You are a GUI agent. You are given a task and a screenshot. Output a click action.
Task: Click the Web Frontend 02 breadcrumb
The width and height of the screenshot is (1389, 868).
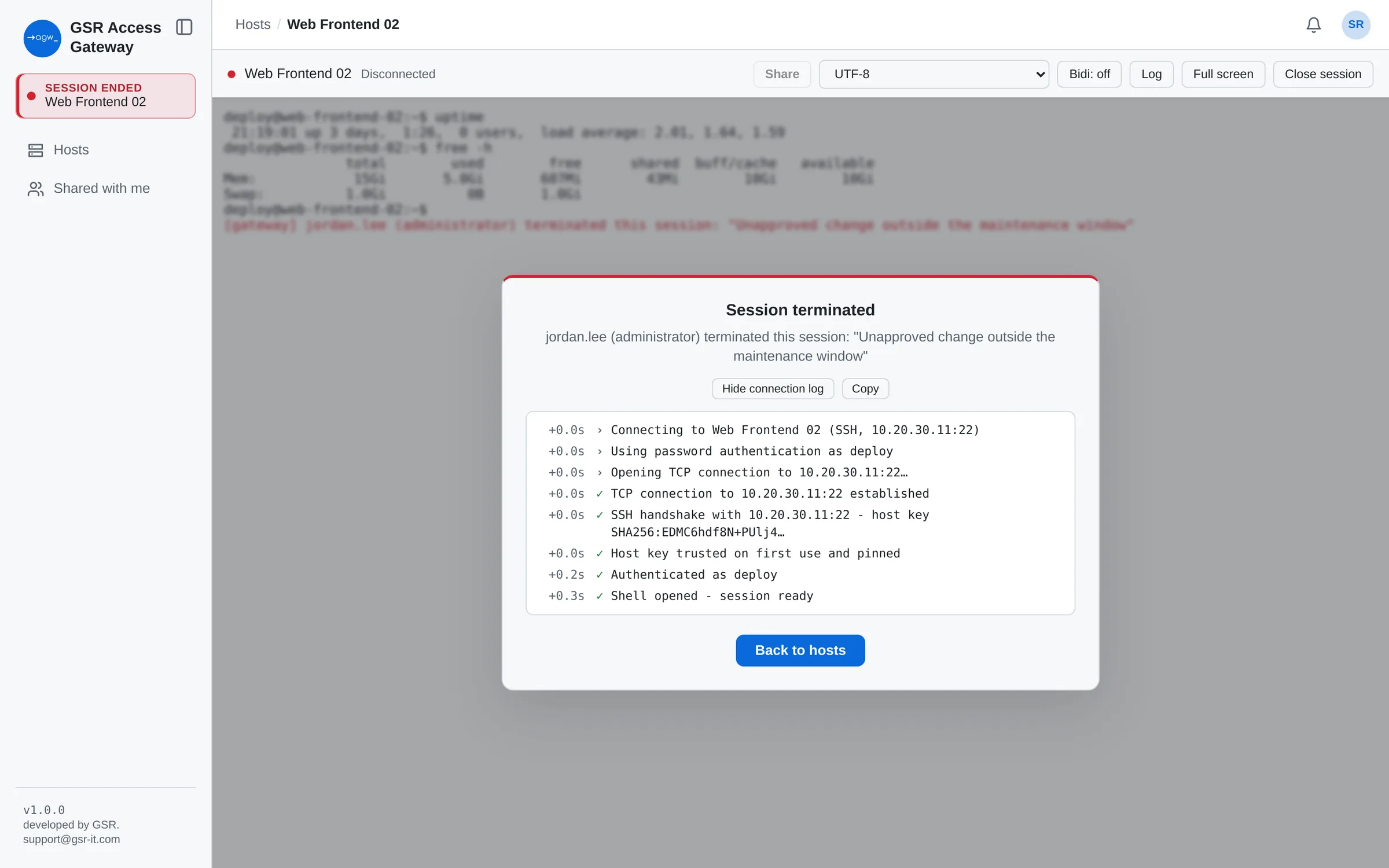pyautogui.click(x=343, y=24)
